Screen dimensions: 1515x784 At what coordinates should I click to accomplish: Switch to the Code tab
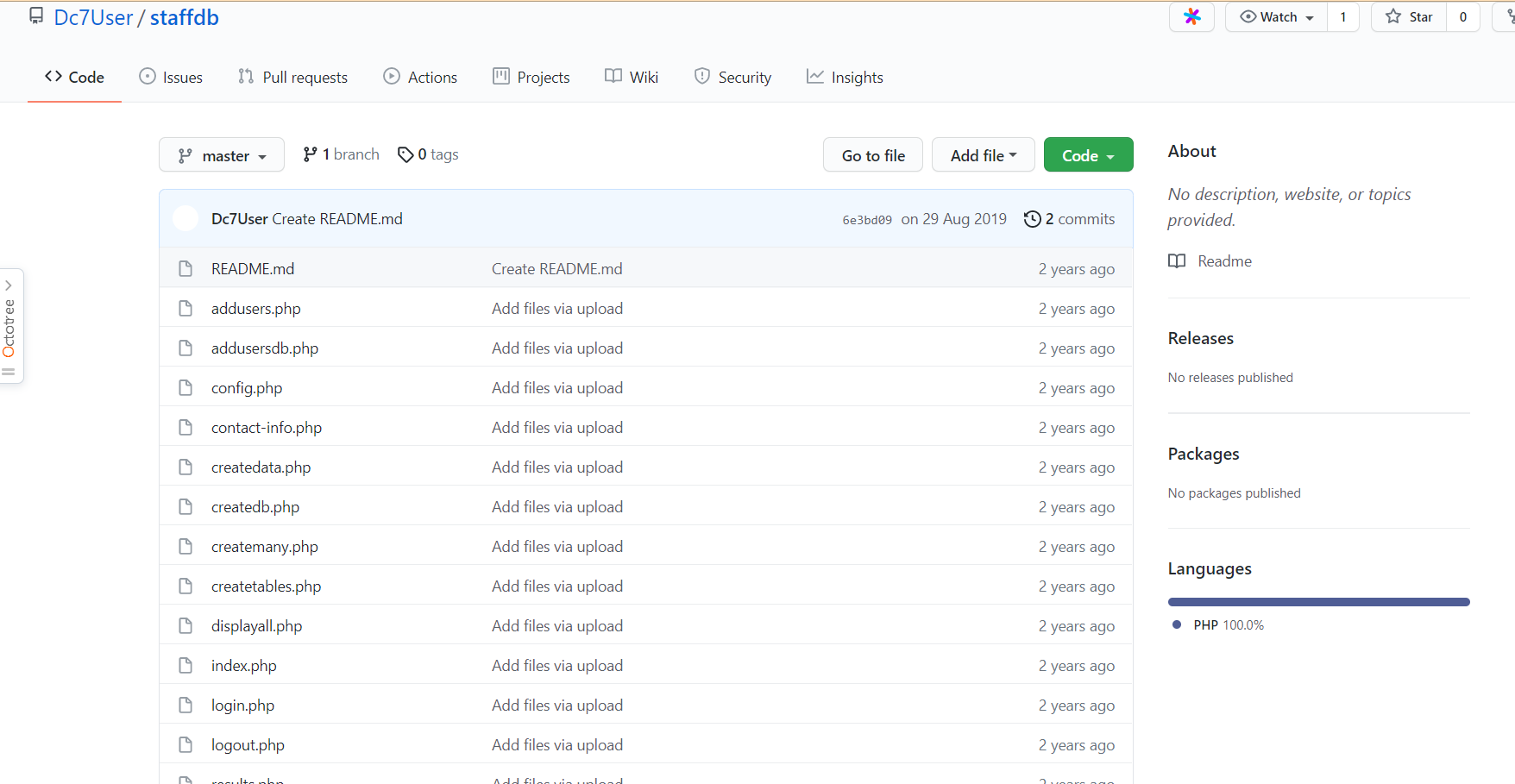click(x=74, y=77)
